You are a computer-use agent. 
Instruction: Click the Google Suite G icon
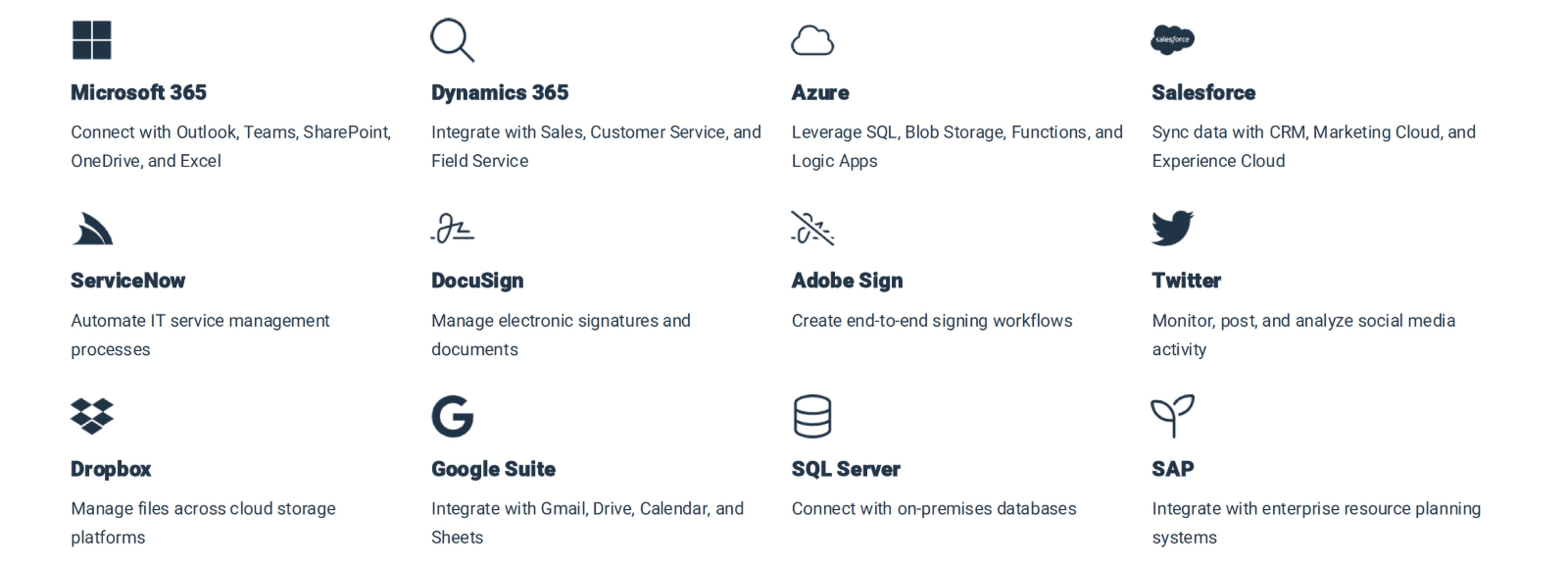[x=452, y=416]
